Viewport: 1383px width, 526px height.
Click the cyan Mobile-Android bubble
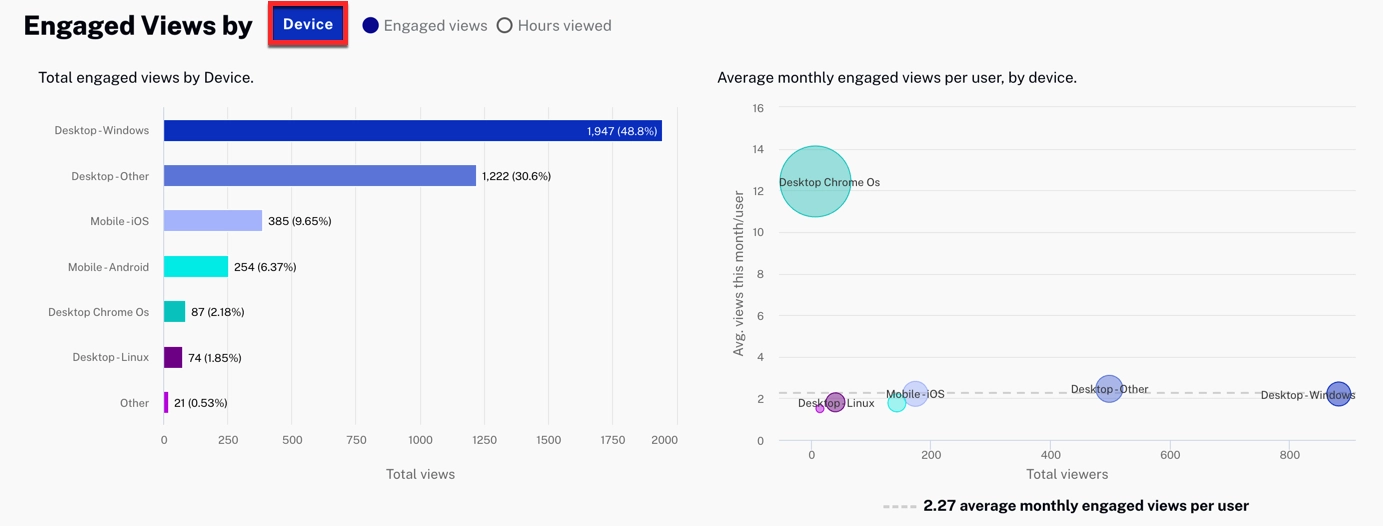[897, 404]
